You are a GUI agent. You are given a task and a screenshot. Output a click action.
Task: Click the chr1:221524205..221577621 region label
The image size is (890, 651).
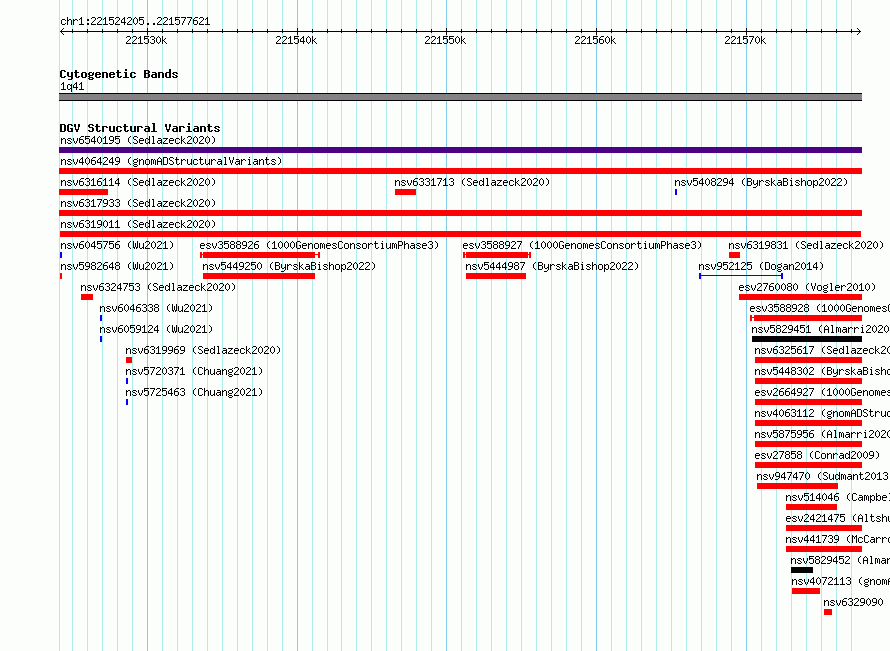(x=135, y=22)
